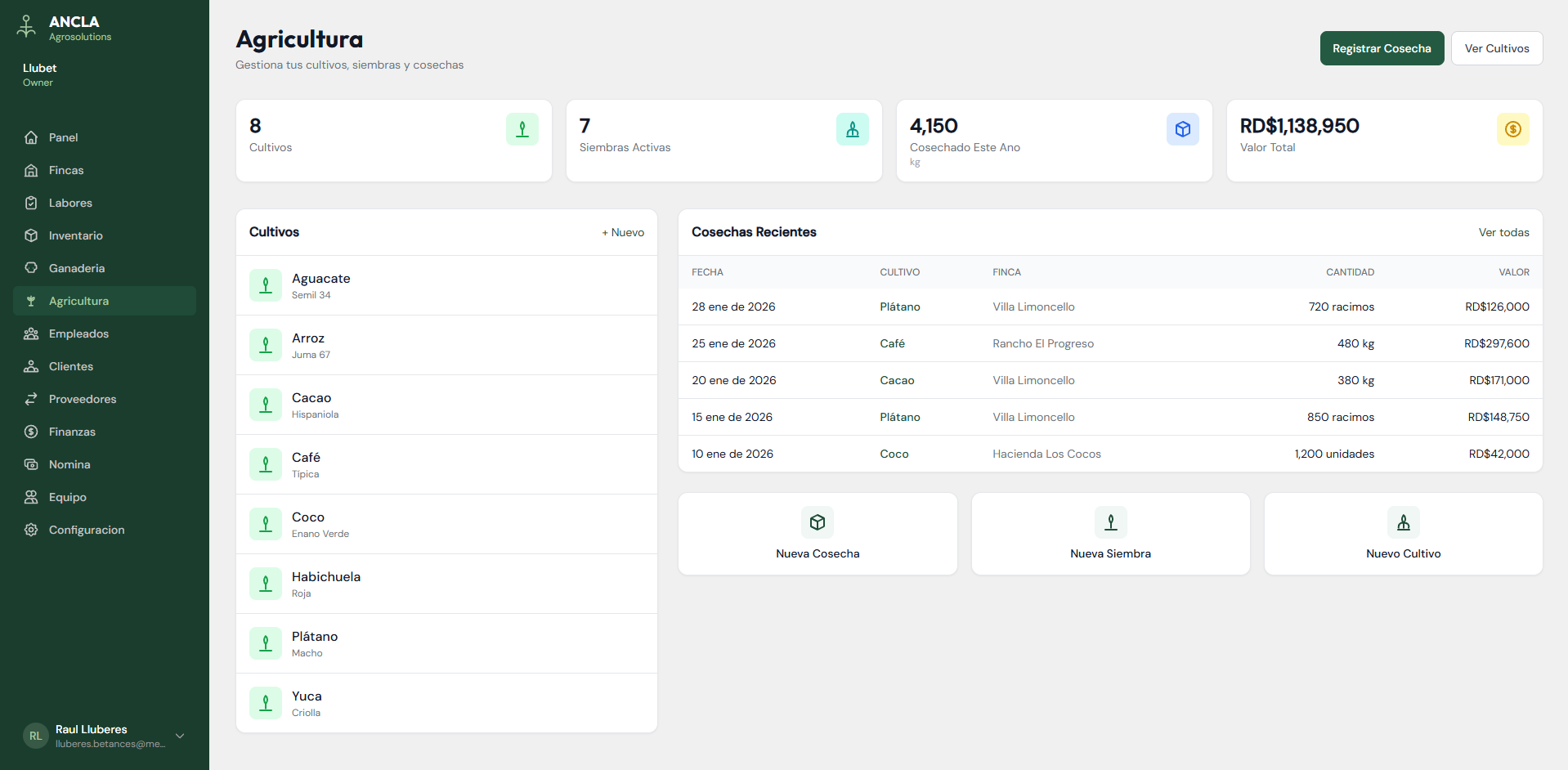Viewport: 1568px width, 770px height.
Task: Click the blue cube icon on Cosechado card
Action: (1182, 129)
